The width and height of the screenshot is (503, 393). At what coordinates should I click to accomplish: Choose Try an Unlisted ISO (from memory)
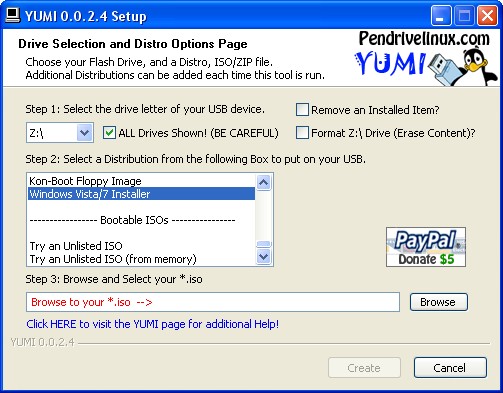click(x=141, y=259)
